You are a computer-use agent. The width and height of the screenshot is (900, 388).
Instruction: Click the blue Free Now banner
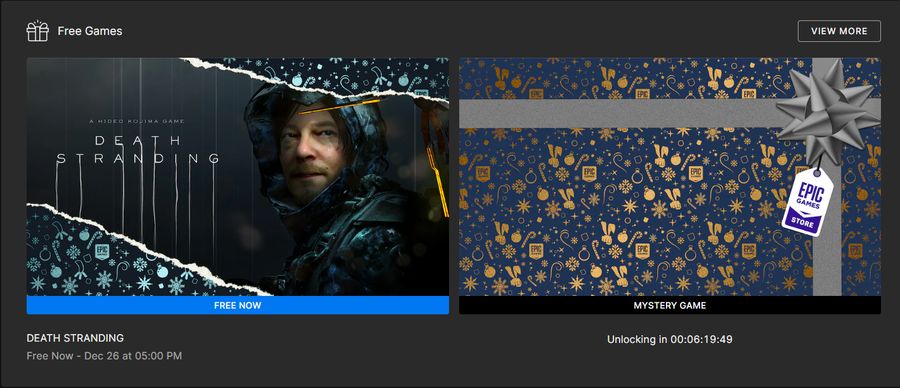point(238,305)
